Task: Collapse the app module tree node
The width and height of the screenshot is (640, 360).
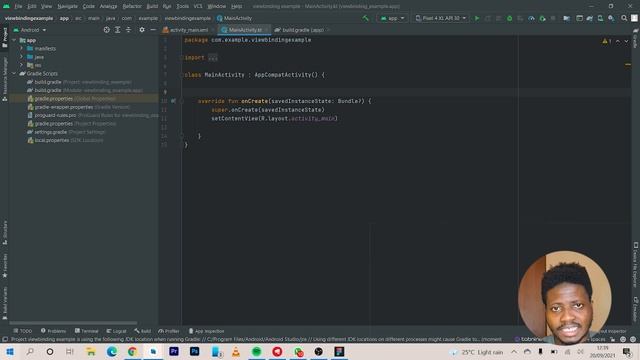Action: pos(14,40)
